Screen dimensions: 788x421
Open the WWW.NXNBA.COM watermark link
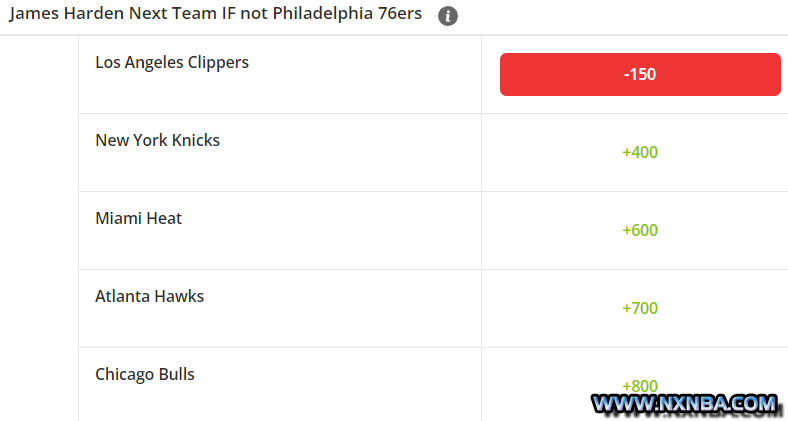tap(684, 403)
